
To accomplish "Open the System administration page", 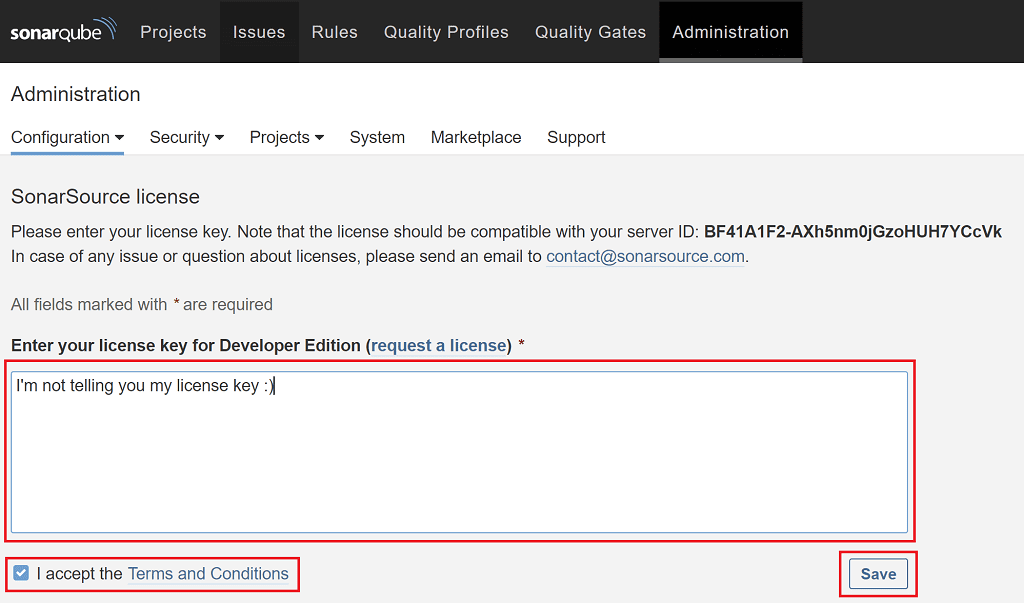I will pos(377,137).
